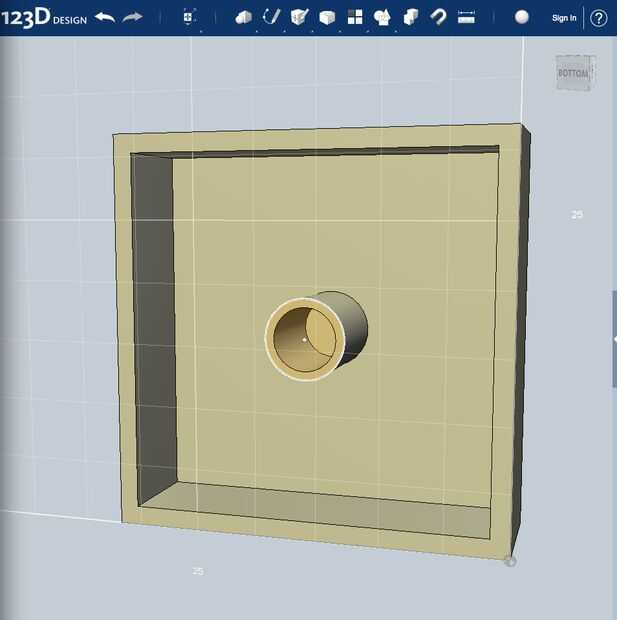This screenshot has width=617, height=620.
Task: Open the Construct tools menu
Action: tap(299, 17)
